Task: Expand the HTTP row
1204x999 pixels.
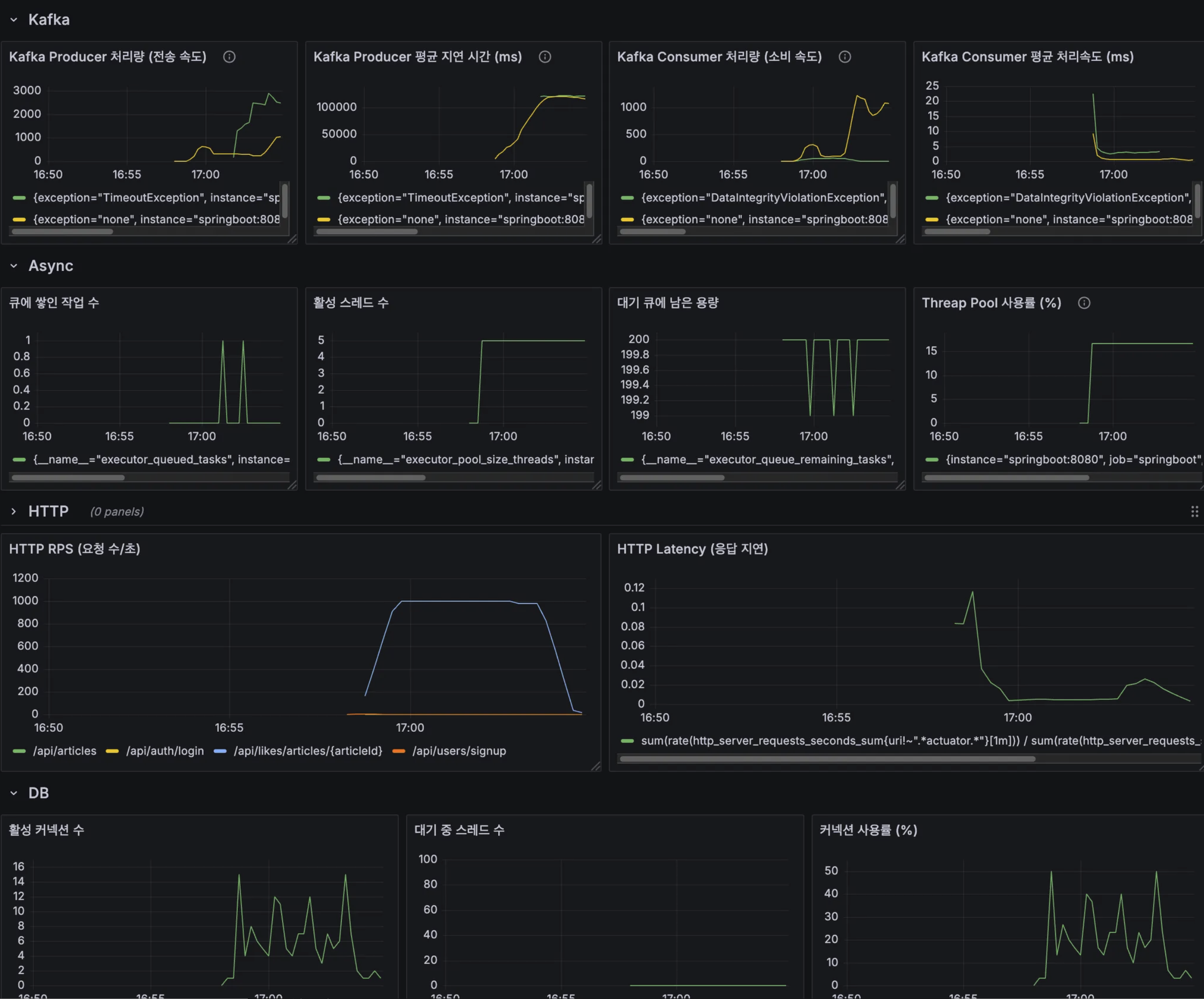Action: pyautogui.click(x=14, y=511)
